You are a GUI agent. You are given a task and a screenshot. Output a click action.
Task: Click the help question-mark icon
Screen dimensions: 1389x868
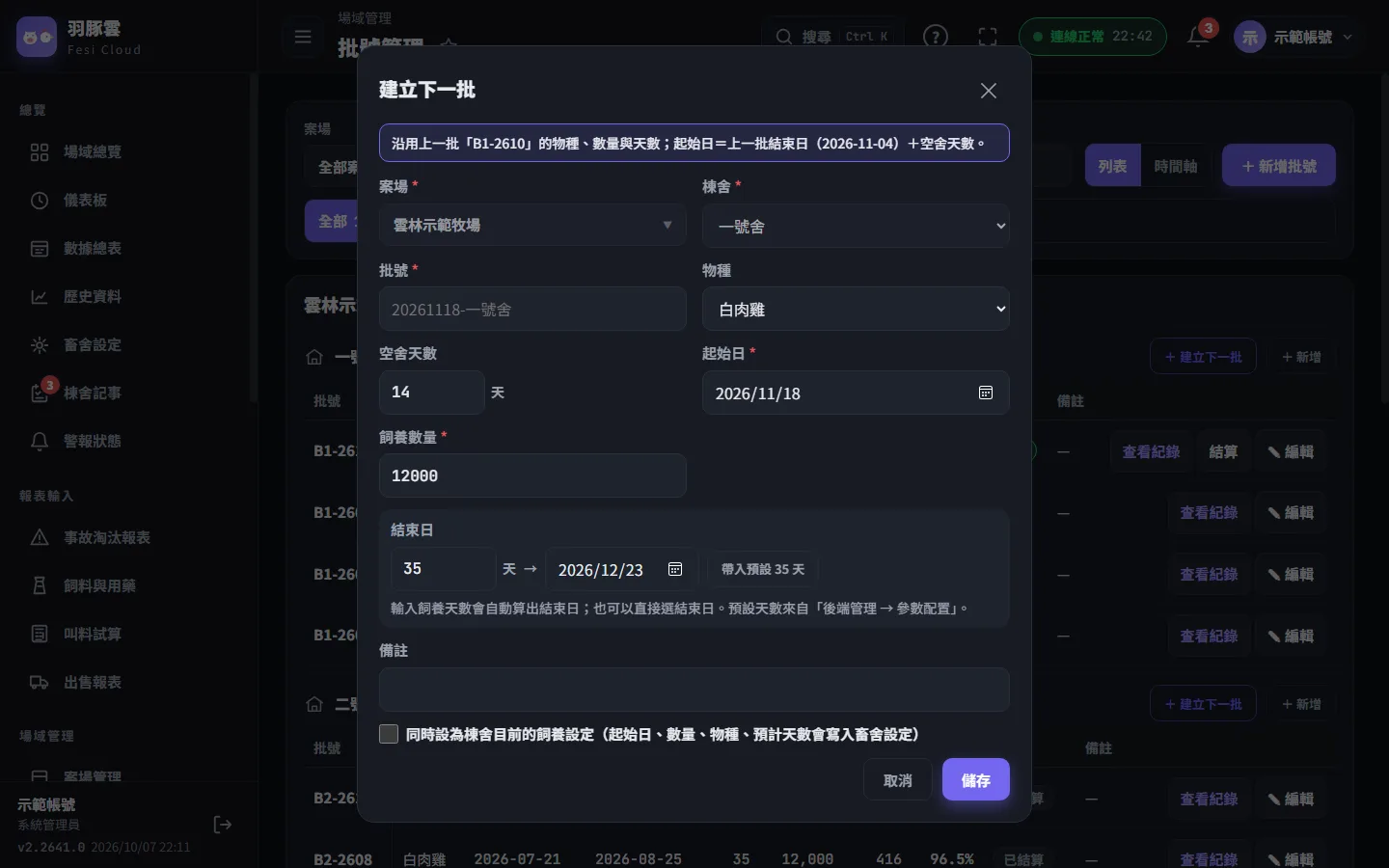(x=935, y=37)
